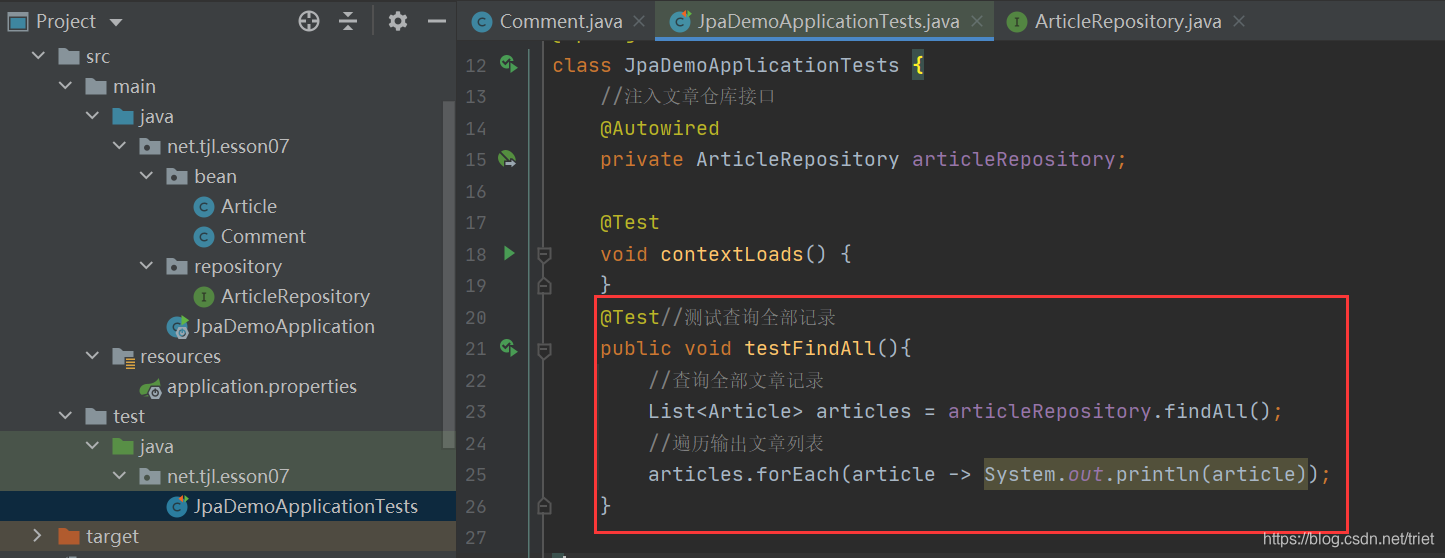Image resolution: width=1445 pixels, height=558 pixels.
Task: Collapse the net.tjl.esson07 package under main
Action: (120, 146)
